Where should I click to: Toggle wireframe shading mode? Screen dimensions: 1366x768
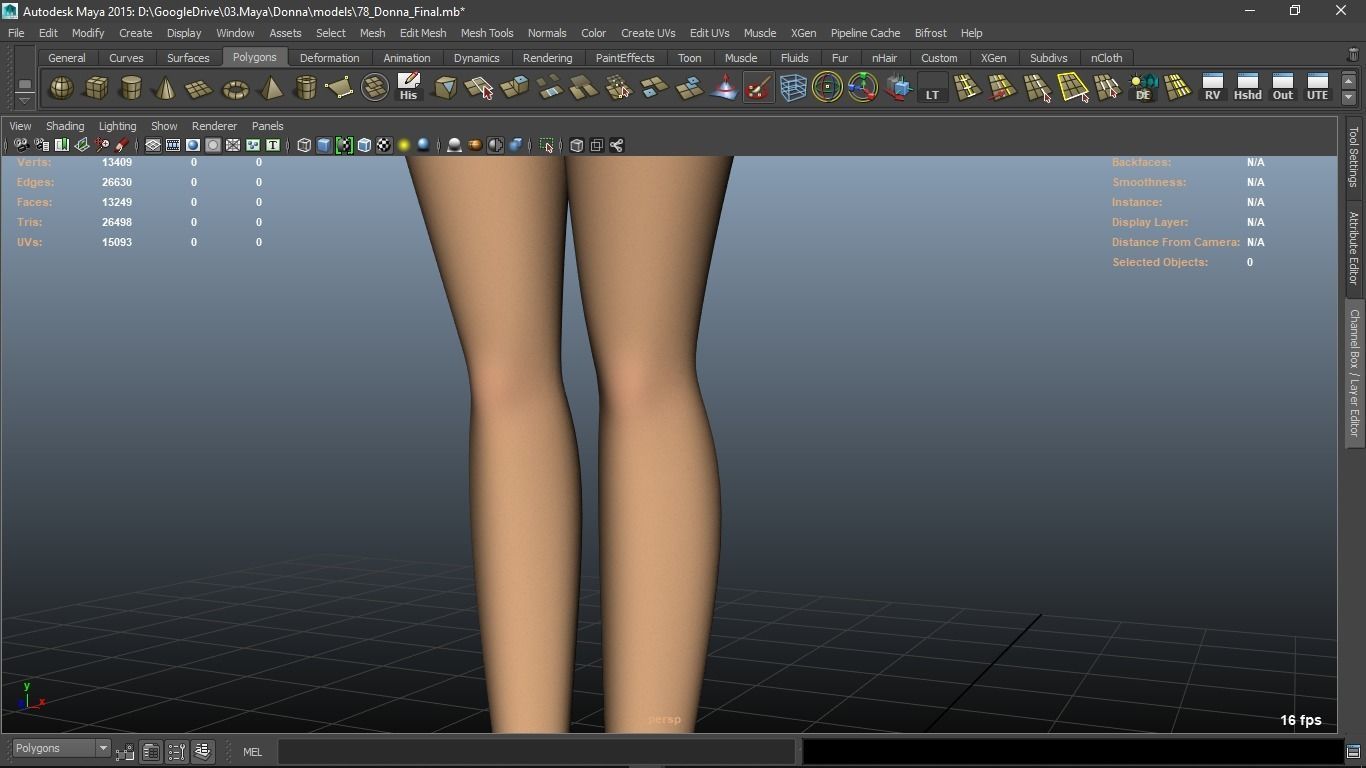pyautogui.click(x=304, y=146)
